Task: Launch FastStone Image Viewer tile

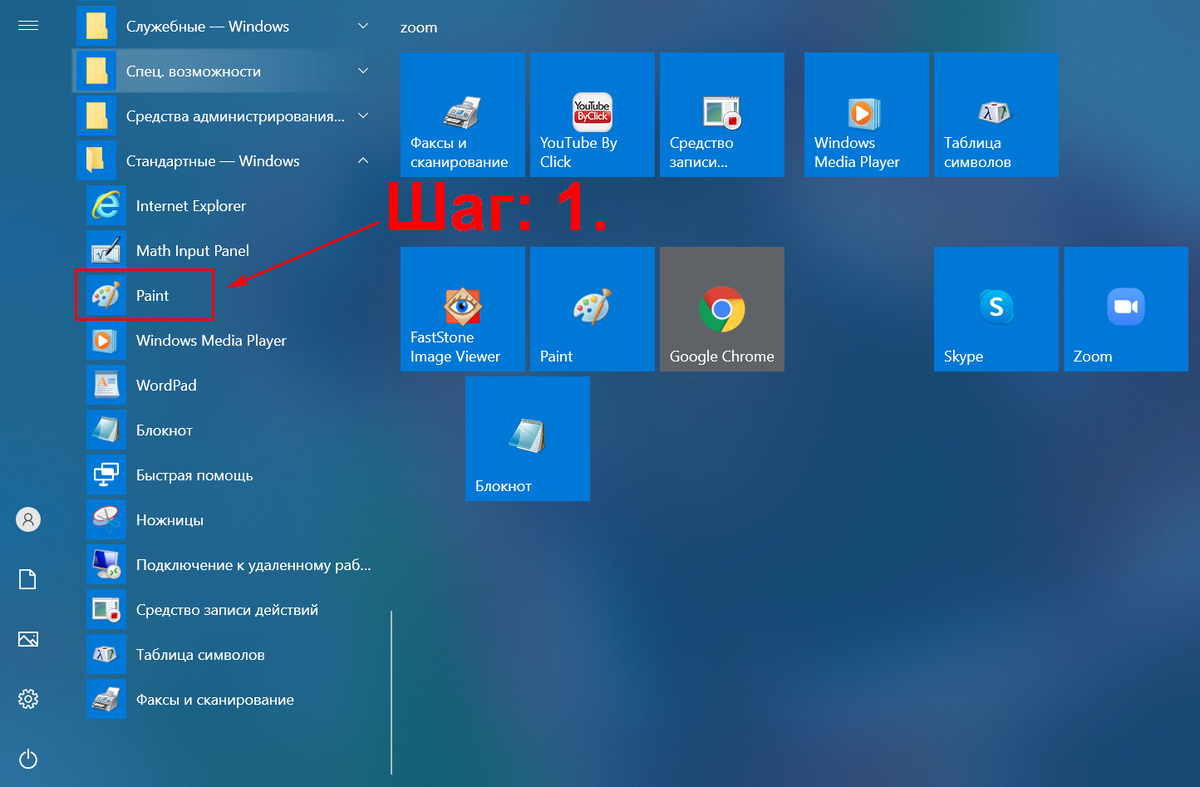Action: click(462, 309)
